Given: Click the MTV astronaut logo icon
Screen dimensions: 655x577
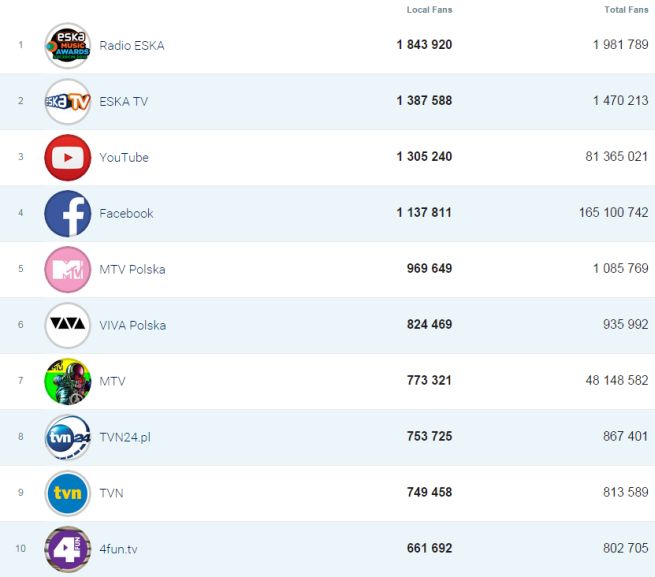Looking at the screenshot, I should click(x=67, y=381).
